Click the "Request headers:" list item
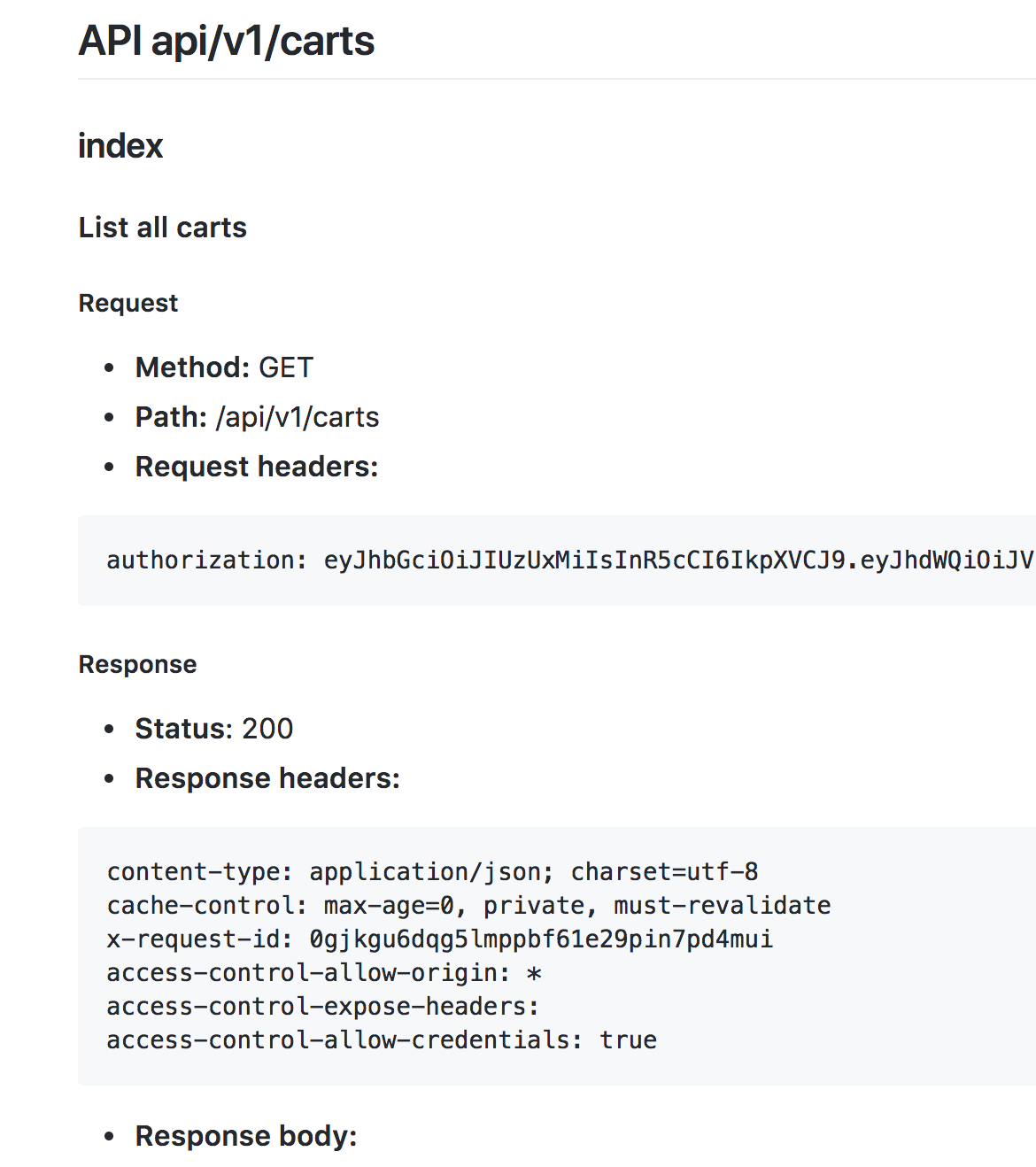Image resolution: width=1036 pixels, height=1167 pixels. point(256,466)
